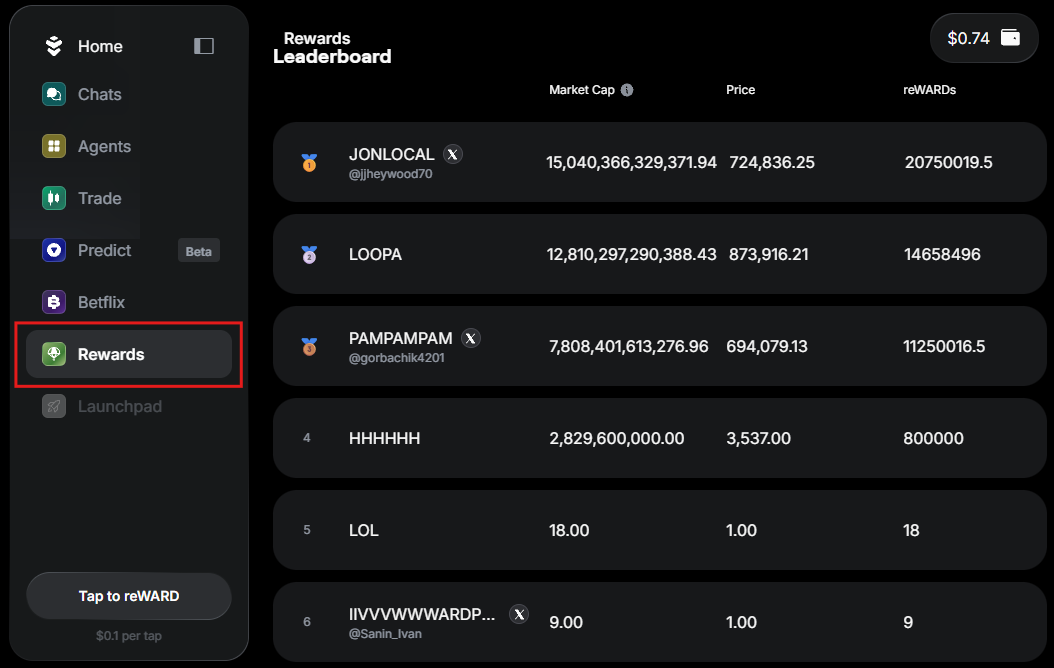This screenshot has width=1054, height=668.
Task: Go to the Predict menu item marked Beta
Action: 105,250
